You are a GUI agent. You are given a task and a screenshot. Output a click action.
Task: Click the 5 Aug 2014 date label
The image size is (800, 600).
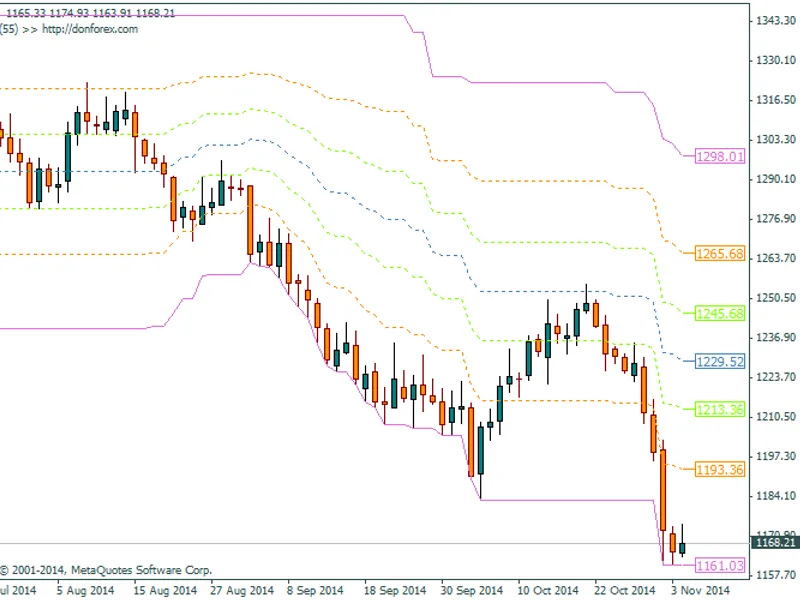85,590
